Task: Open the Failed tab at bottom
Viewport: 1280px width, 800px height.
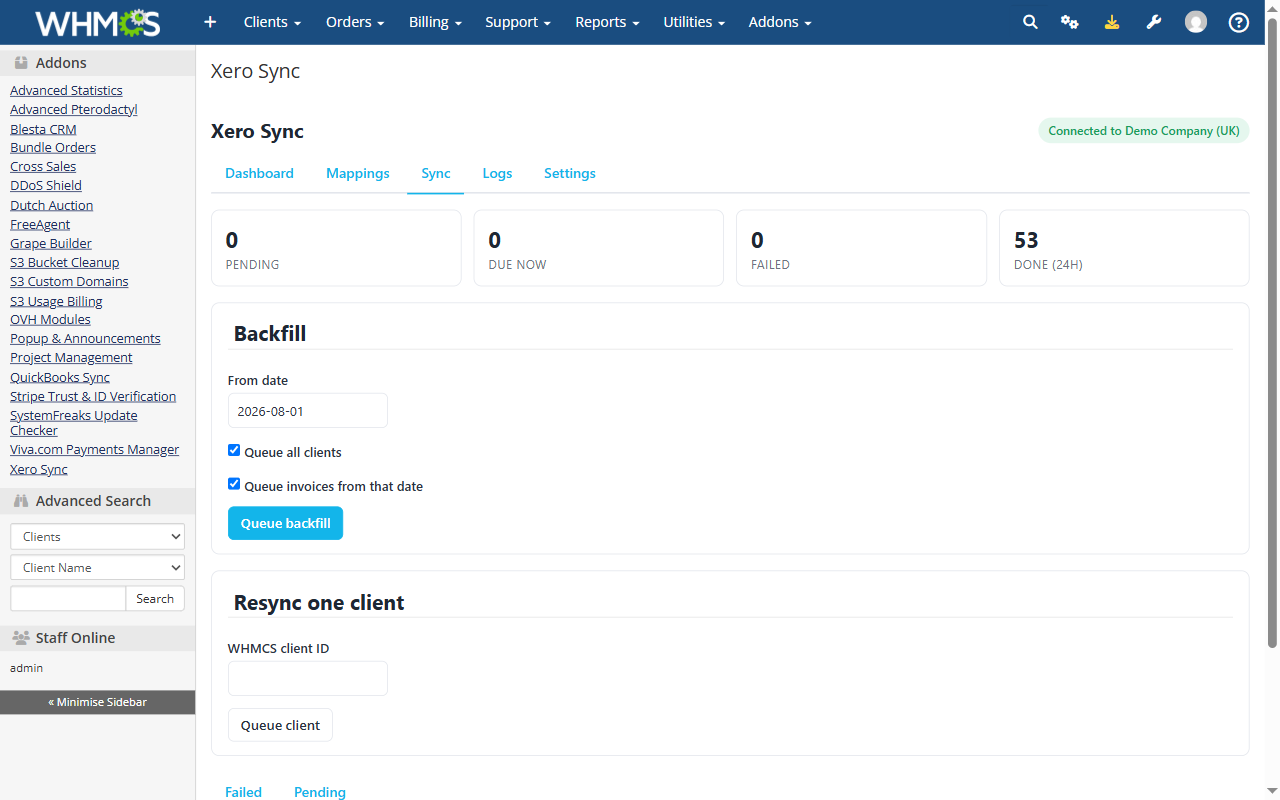Action: click(x=243, y=792)
